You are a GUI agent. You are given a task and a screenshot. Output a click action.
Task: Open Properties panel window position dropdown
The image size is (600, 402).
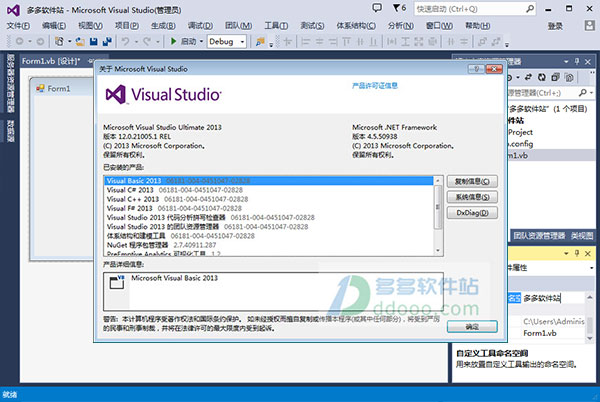tap(566, 253)
